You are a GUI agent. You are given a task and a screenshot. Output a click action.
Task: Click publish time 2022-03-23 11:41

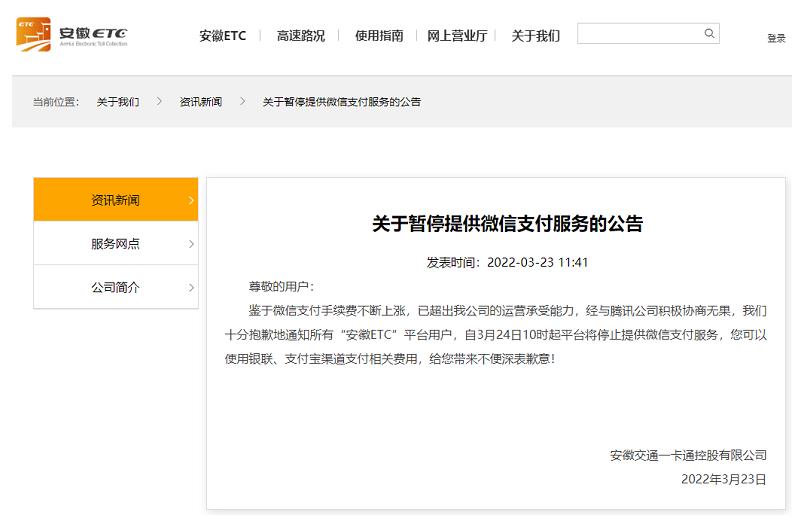(537, 263)
